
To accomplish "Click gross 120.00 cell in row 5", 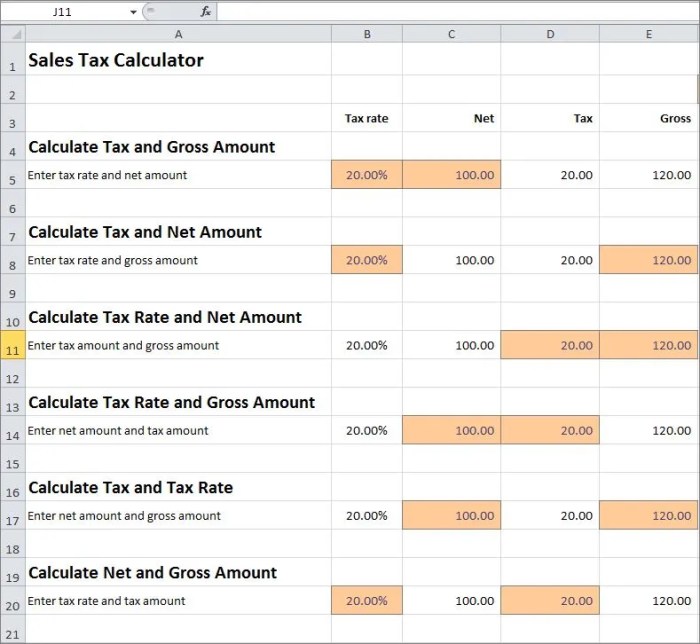I will coord(649,175).
